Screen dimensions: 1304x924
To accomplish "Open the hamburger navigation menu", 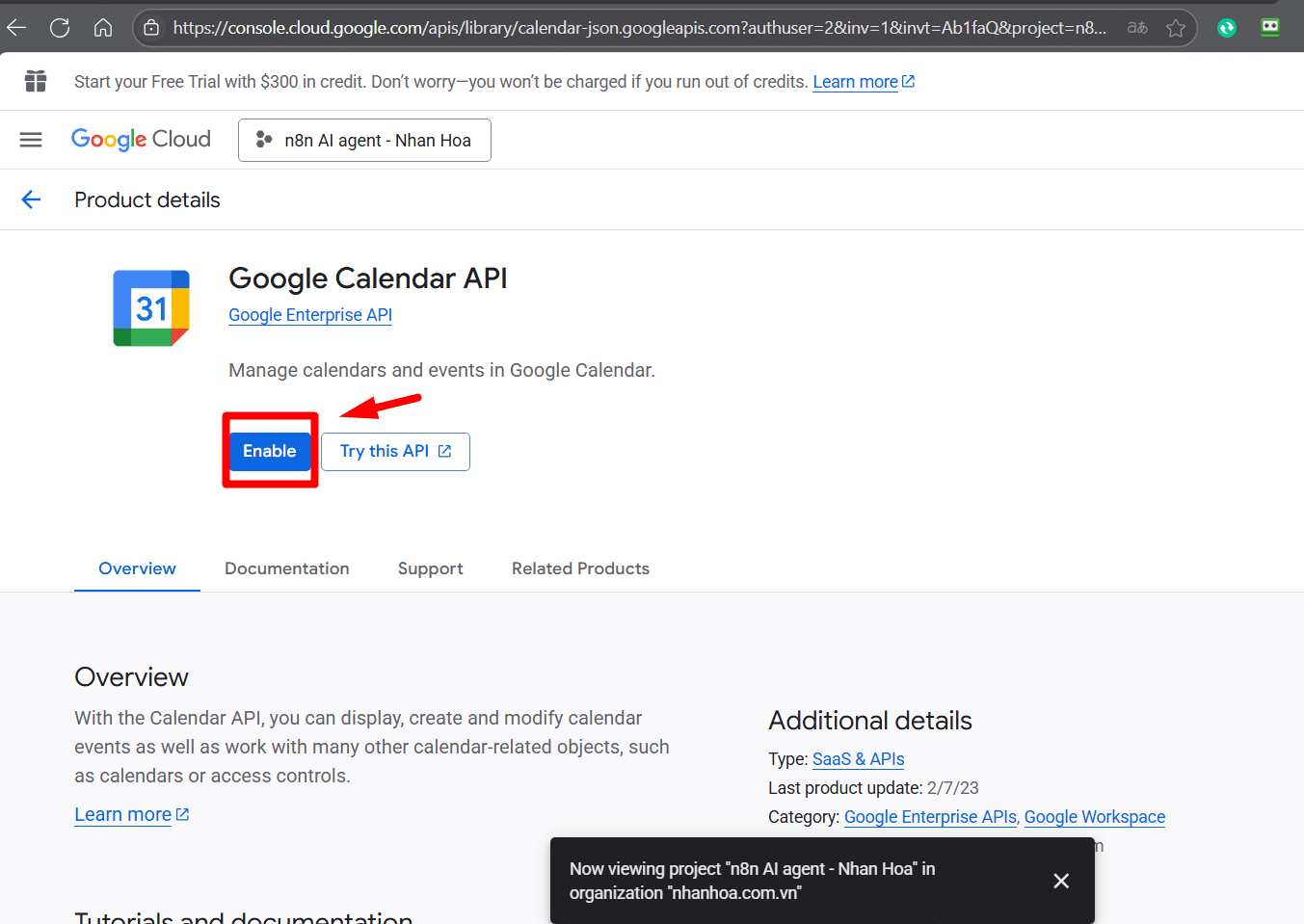I will (x=31, y=140).
